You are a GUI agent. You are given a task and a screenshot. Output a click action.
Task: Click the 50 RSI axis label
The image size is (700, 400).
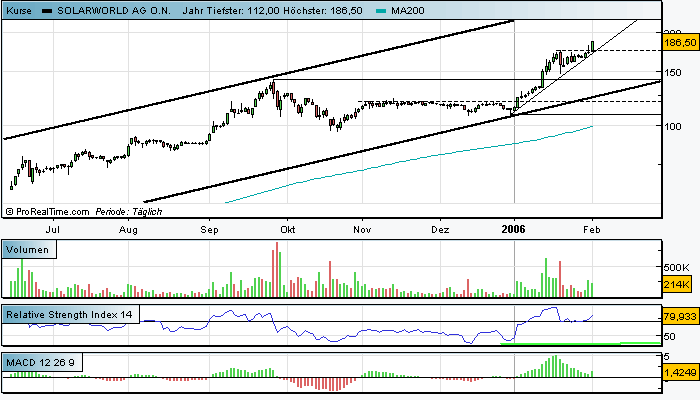[669, 337]
